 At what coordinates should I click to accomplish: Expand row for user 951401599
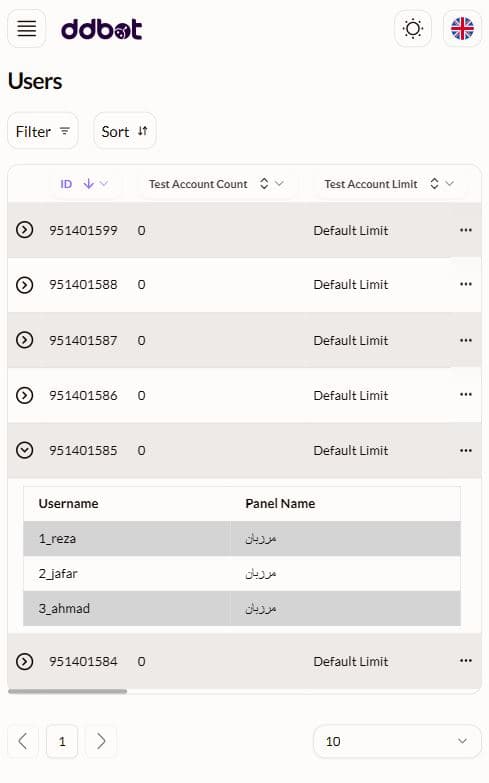[24, 230]
